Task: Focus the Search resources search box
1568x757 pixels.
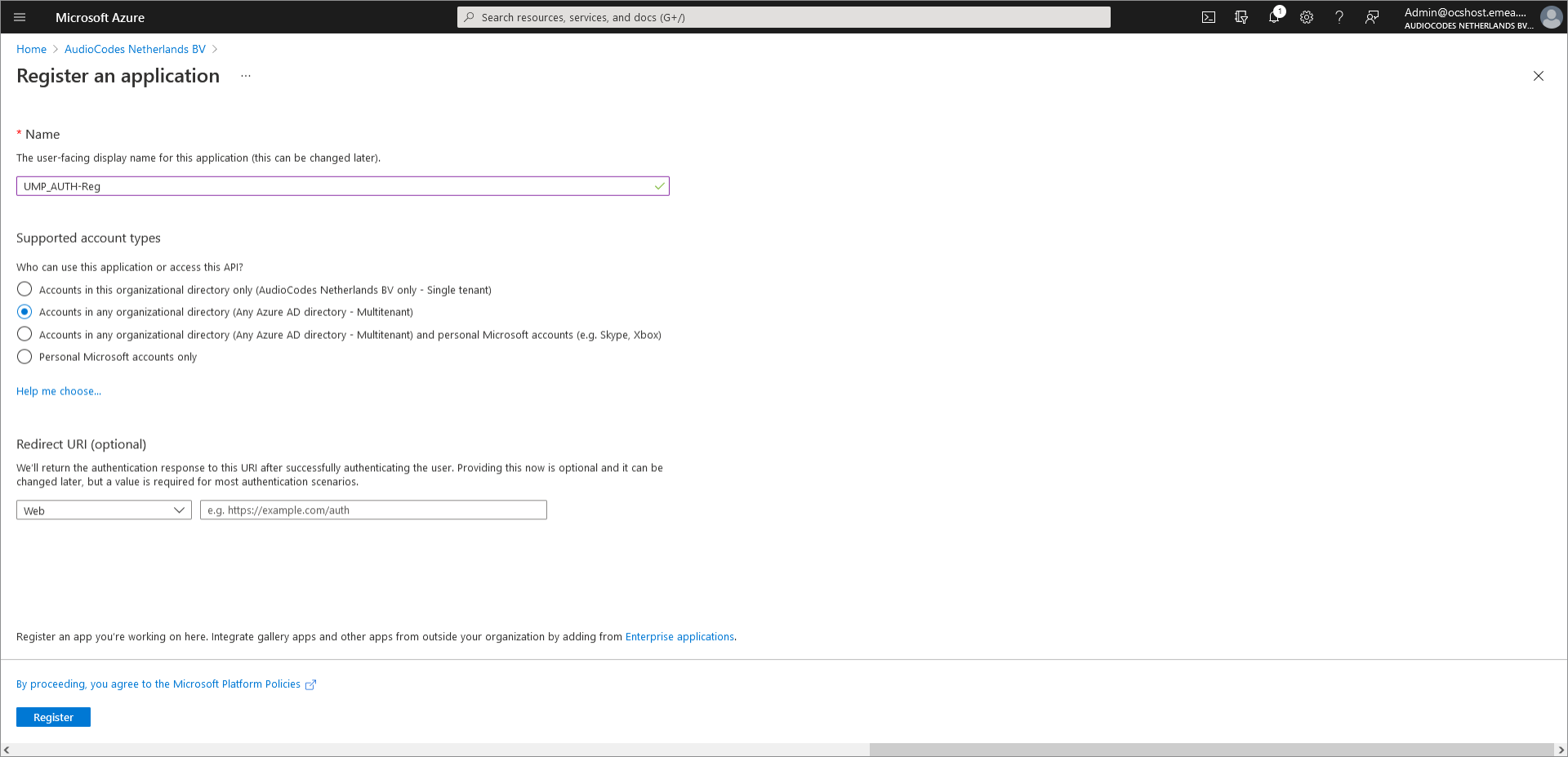Action: pos(784,17)
